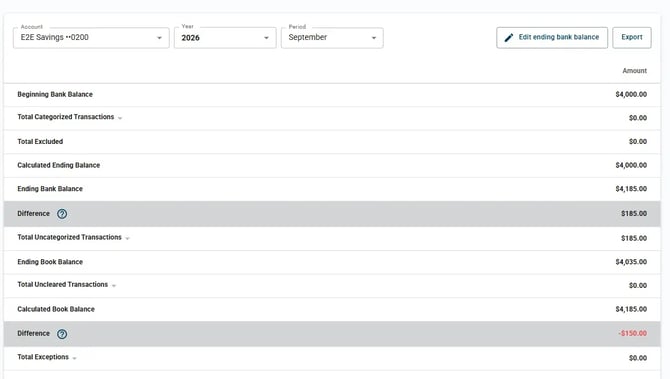
Task: Select the Total Uncategorized Transactions $185.00 amount
Action: [634, 238]
